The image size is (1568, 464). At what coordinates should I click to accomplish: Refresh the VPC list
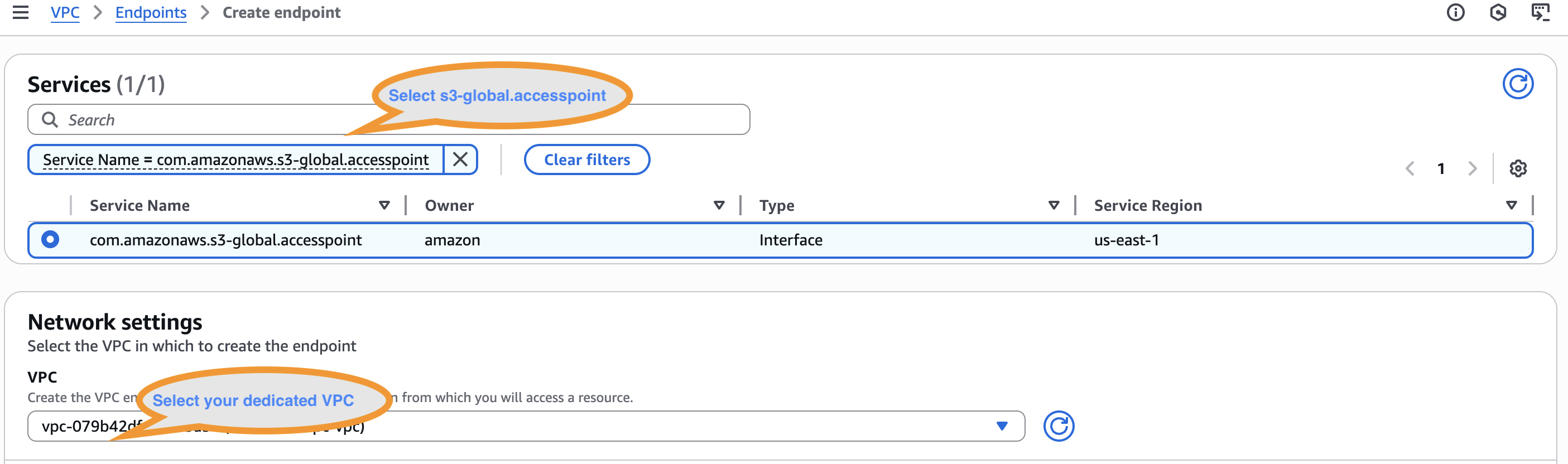pos(1059,426)
